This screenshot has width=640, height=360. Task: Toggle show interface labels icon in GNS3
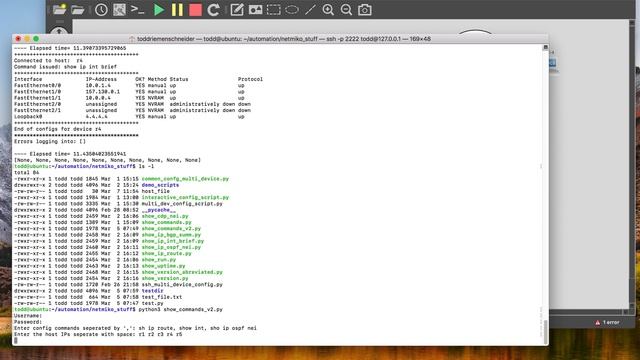point(119,10)
